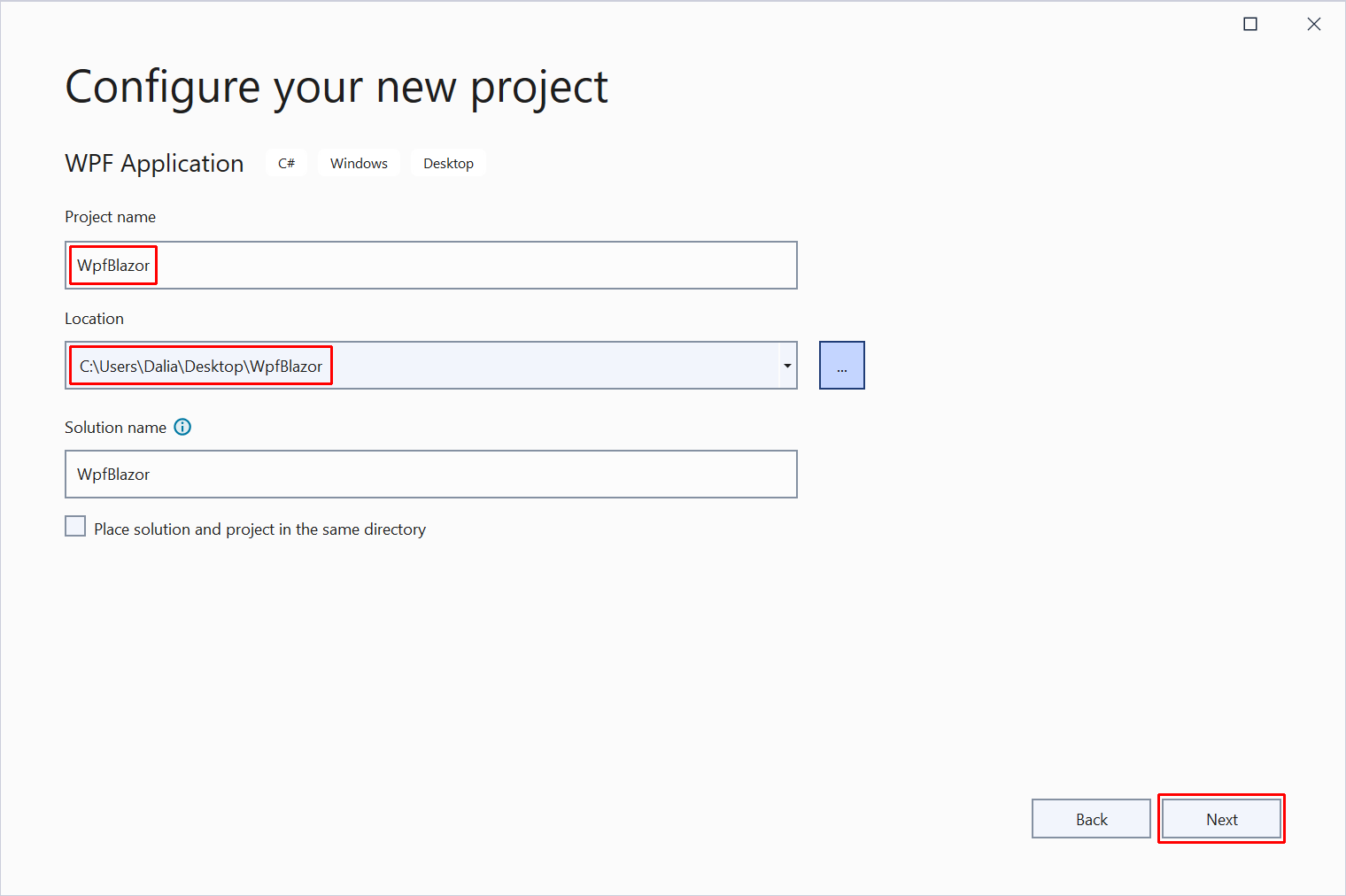Select the Project name text field
The width and height of the screenshot is (1346, 896).
431,265
